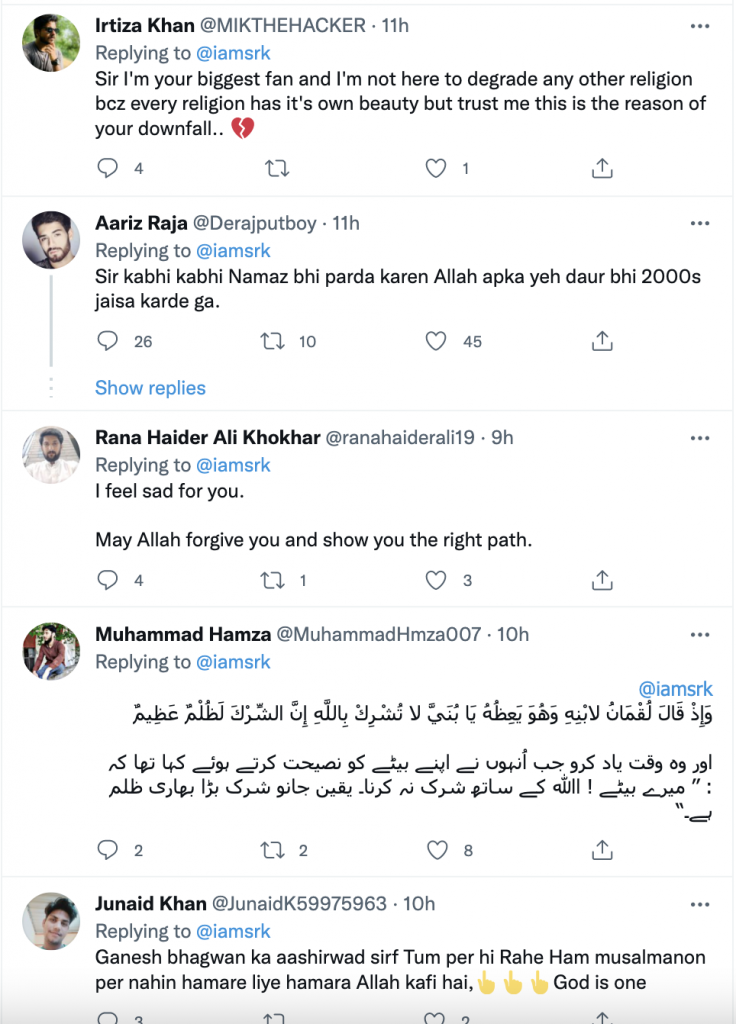This screenshot has width=736, height=1024.
Task: Like Irtiza Khan's tweet
Action: (x=436, y=169)
